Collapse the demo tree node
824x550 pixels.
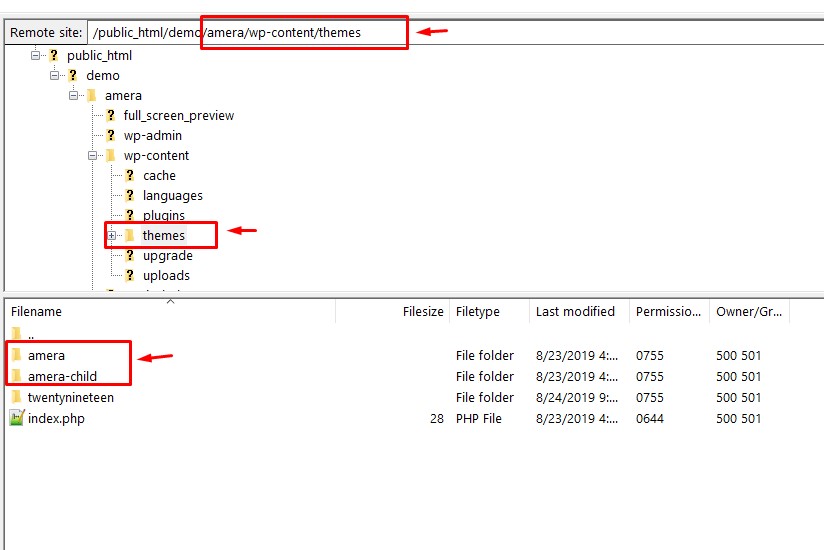55,76
